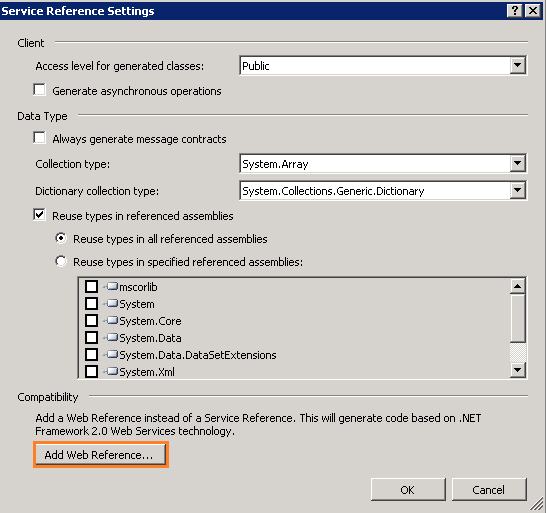Confirm settings with the OK button

(408, 490)
